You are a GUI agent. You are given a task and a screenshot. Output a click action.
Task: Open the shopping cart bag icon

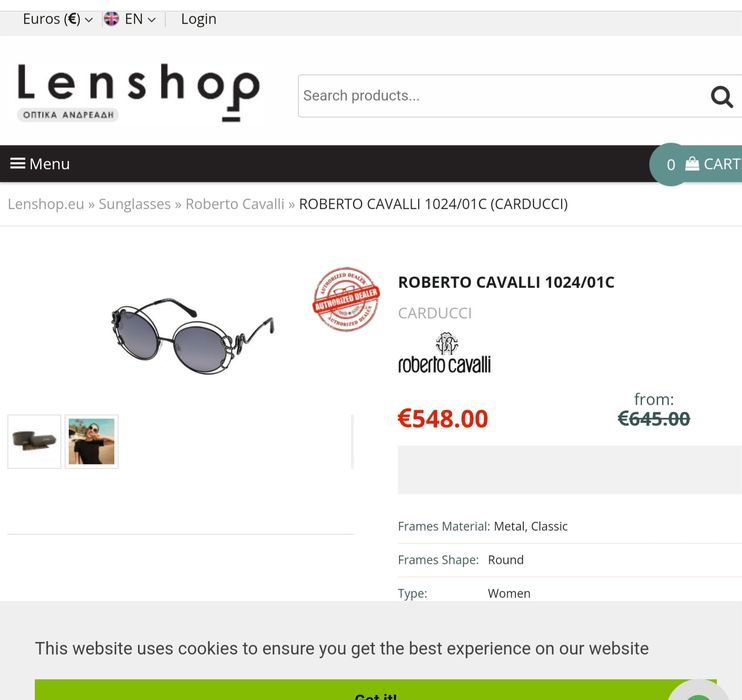pos(692,164)
